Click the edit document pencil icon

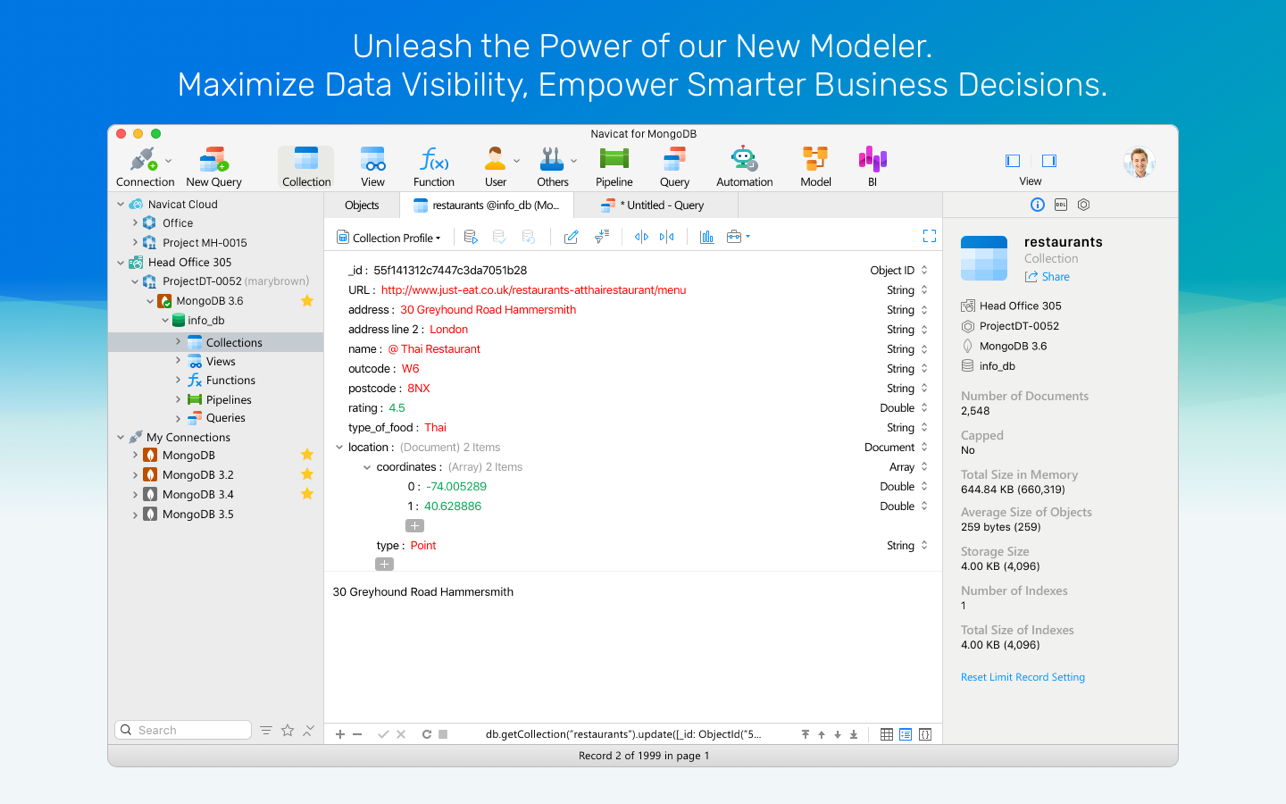pos(571,237)
